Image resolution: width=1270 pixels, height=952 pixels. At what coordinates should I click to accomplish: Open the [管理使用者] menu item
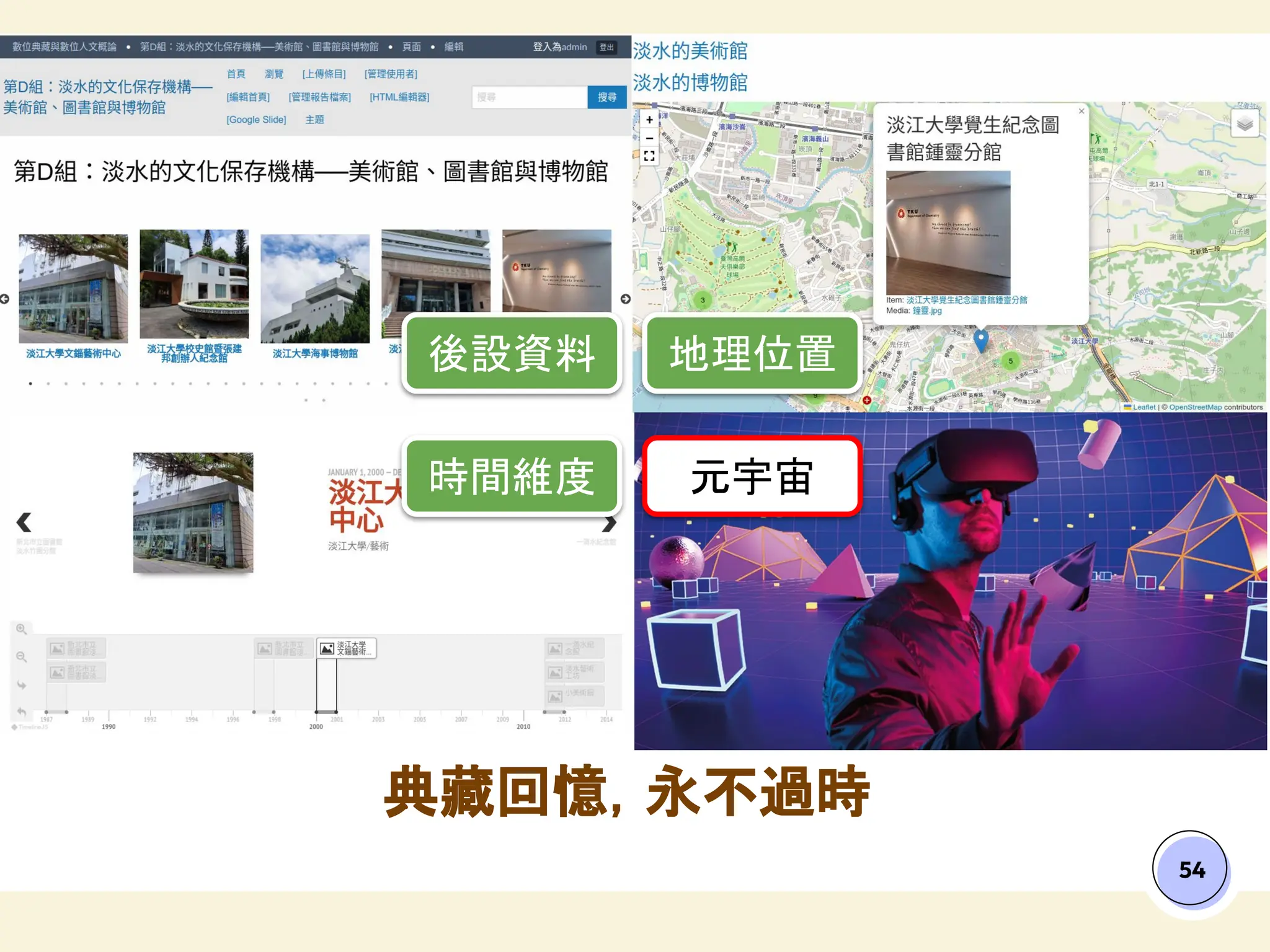pyautogui.click(x=391, y=74)
